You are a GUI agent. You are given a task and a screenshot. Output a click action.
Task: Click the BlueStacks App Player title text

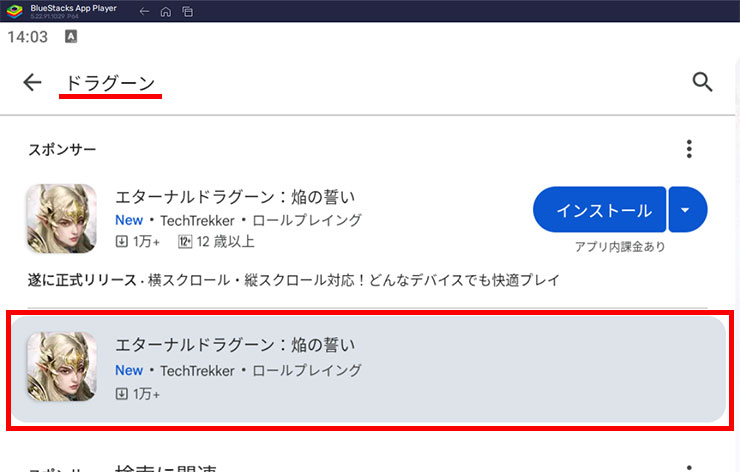click(x=74, y=8)
